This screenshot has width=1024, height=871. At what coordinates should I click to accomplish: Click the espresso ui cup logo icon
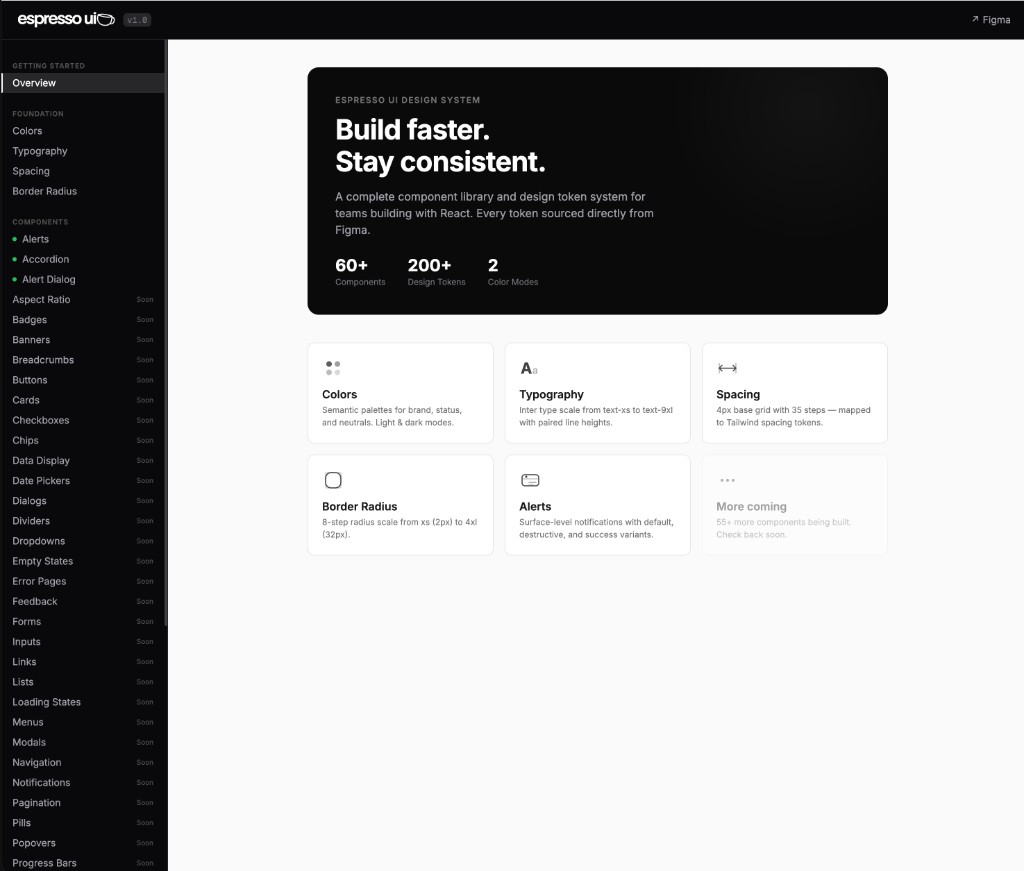[106, 20]
